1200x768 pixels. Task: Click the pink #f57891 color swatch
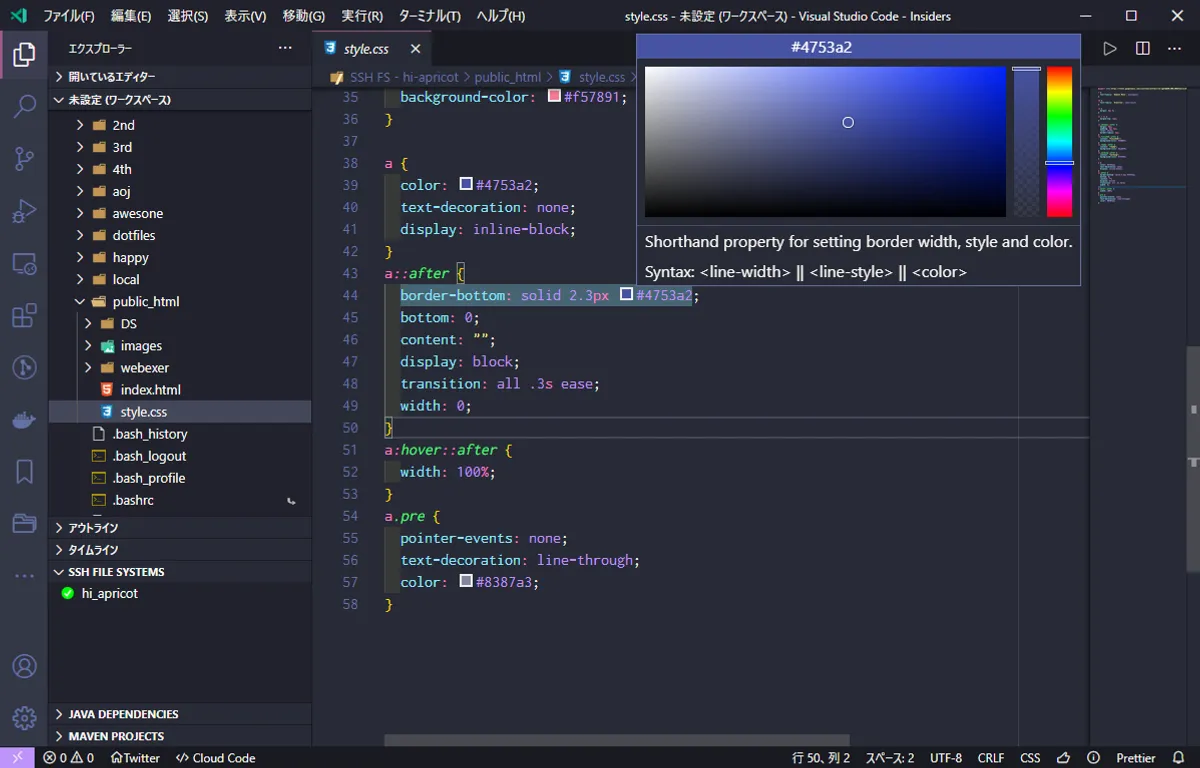(x=553, y=97)
